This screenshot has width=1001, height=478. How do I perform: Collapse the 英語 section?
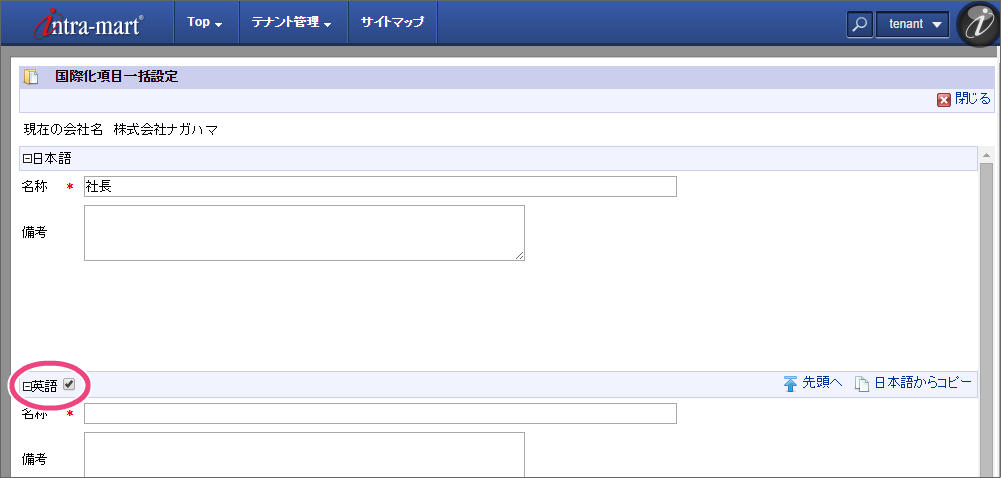coord(26,385)
